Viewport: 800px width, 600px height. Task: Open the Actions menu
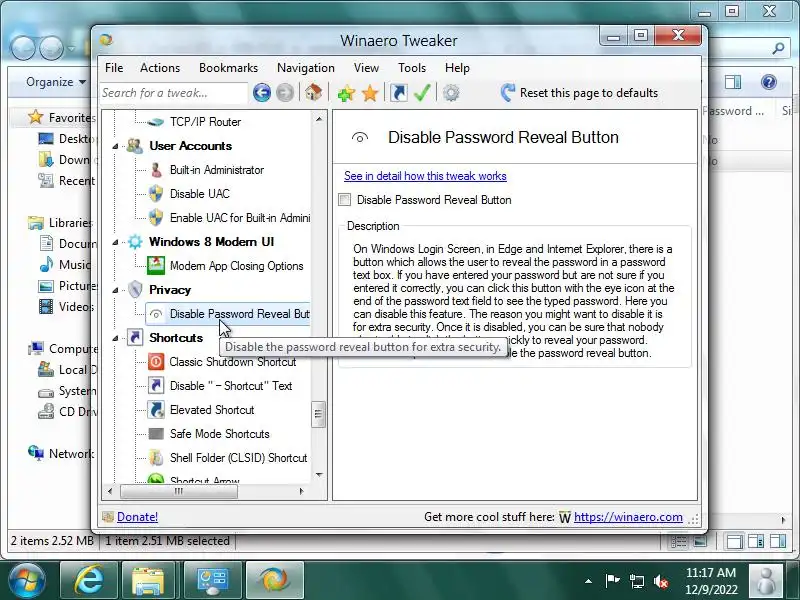click(x=160, y=68)
